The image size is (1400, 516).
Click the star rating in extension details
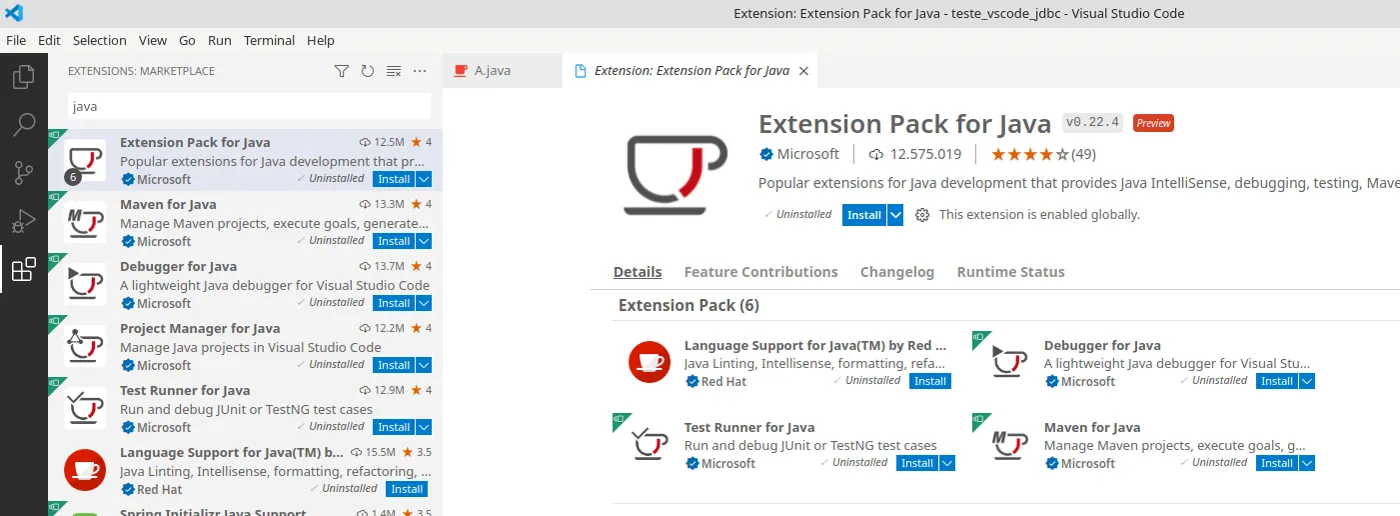[1029, 155]
